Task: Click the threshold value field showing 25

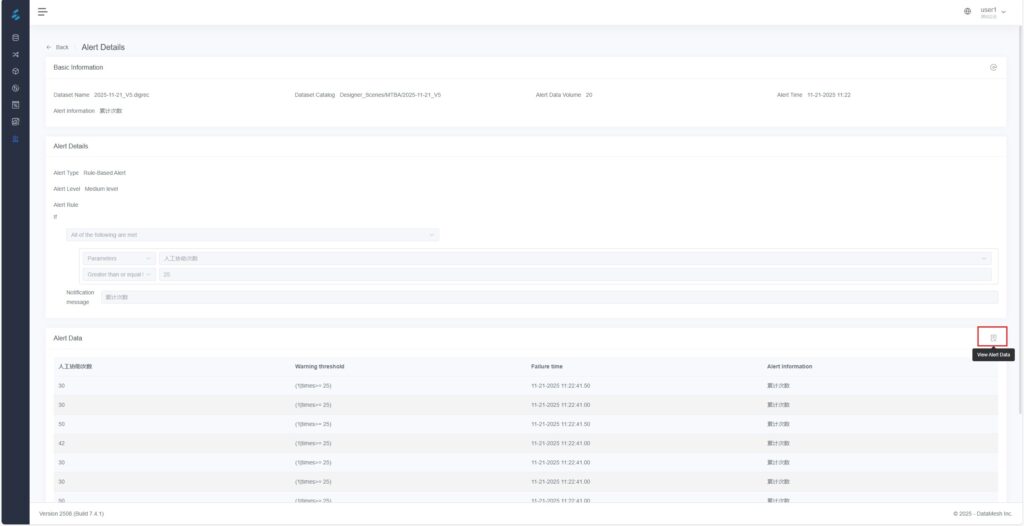Action: pos(574,274)
